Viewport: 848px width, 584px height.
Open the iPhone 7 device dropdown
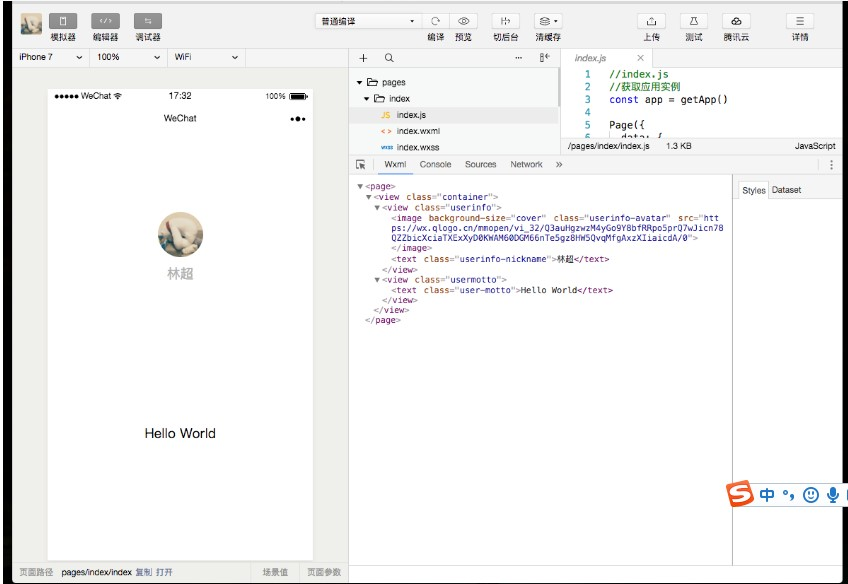pos(51,57)
